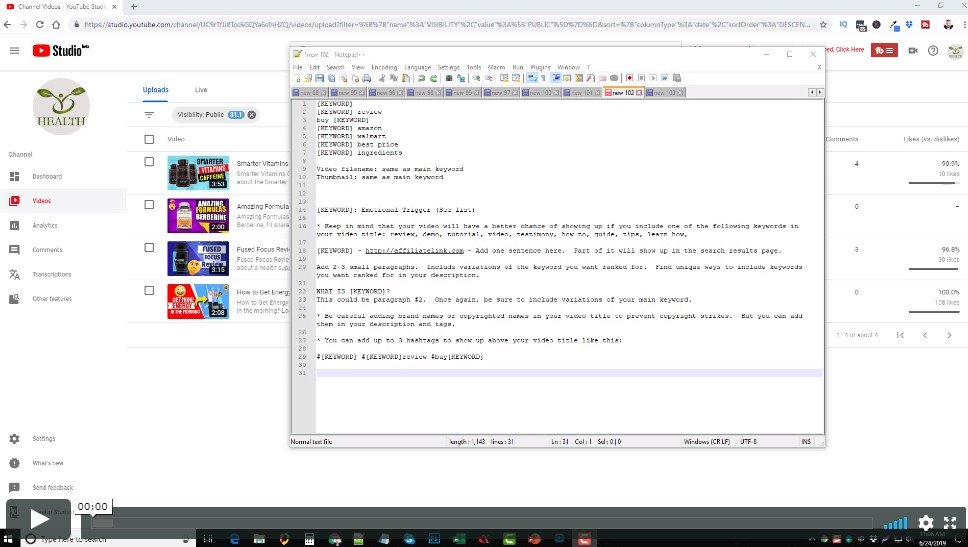Click the Analytics bar chart icon
The image size is (968, 547).
(15, 225)
